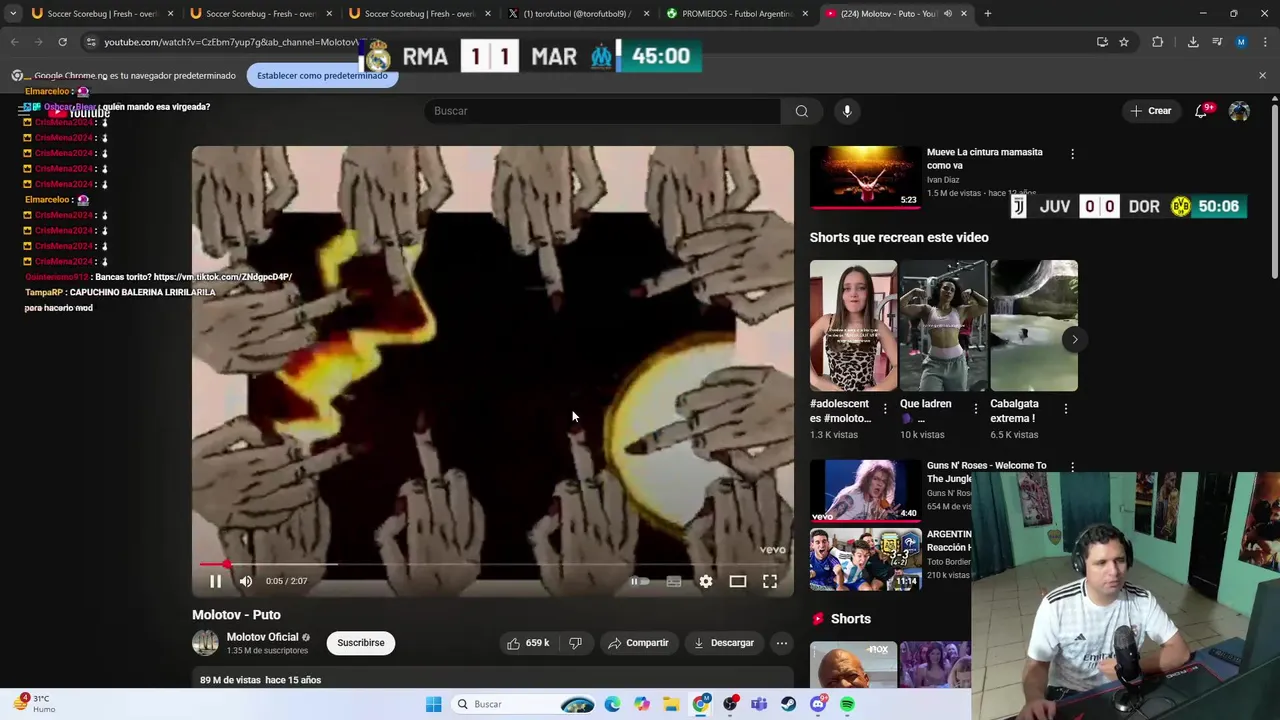Screen dimensions: 1280x720
Task: Start voice search with microphone icon
Action: (x=847, y=111)
